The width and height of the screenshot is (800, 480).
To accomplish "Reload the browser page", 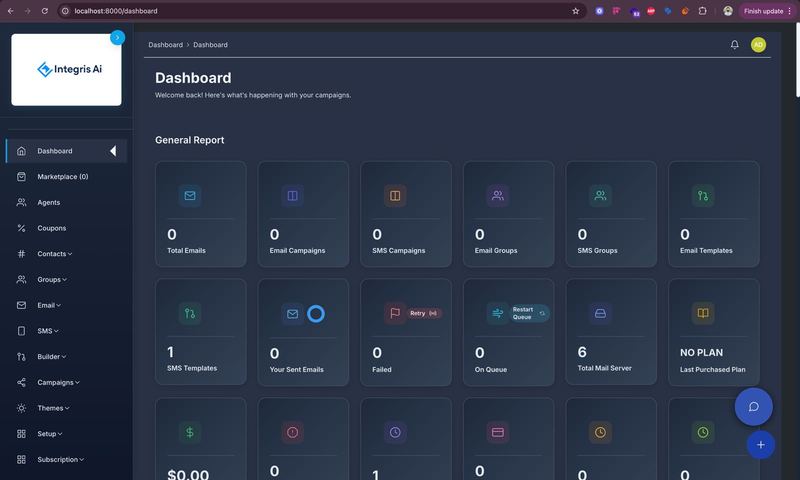I will 45,11.
